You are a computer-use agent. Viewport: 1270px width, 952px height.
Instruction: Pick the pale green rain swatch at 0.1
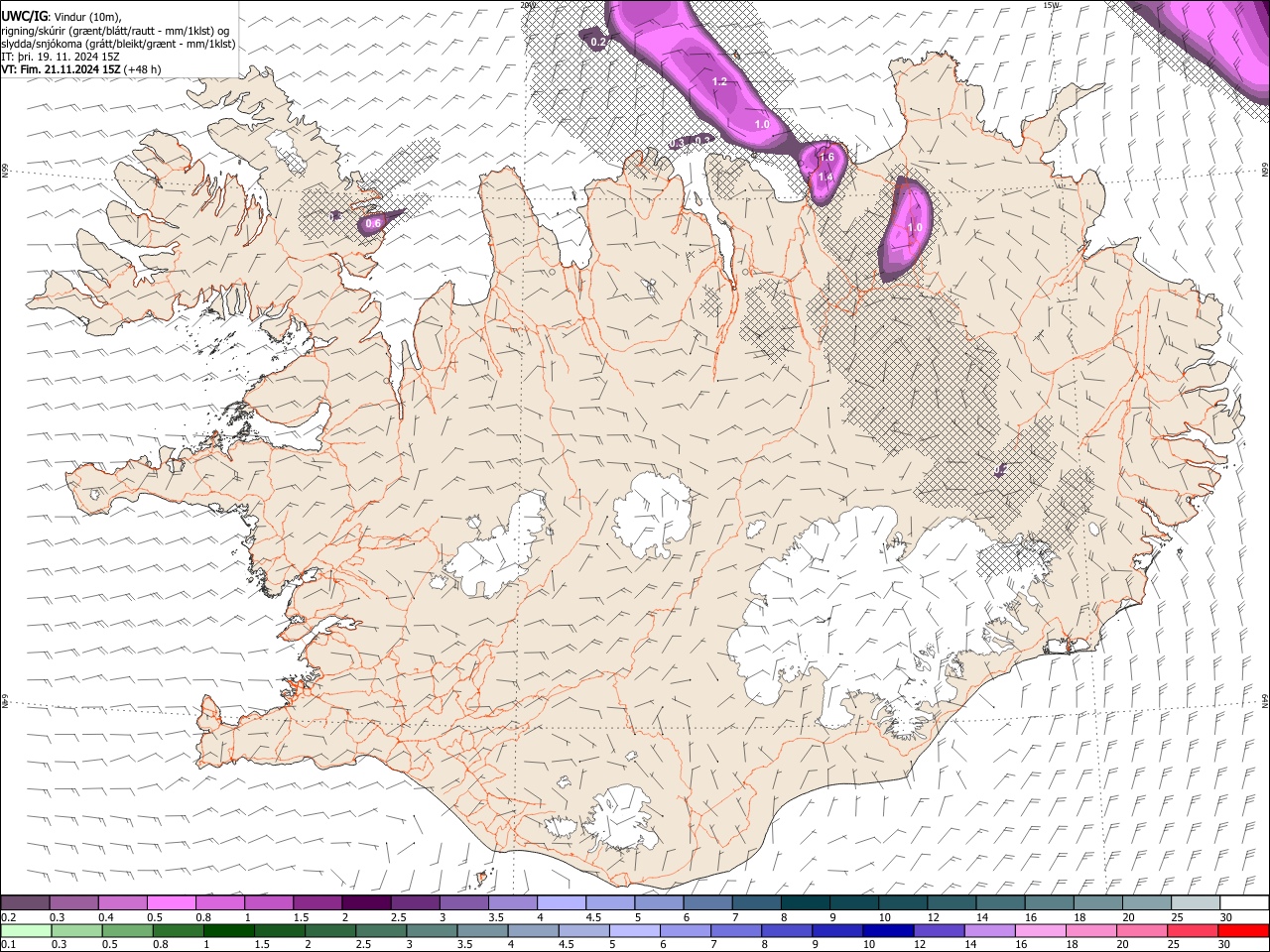[x=26, y=930]
